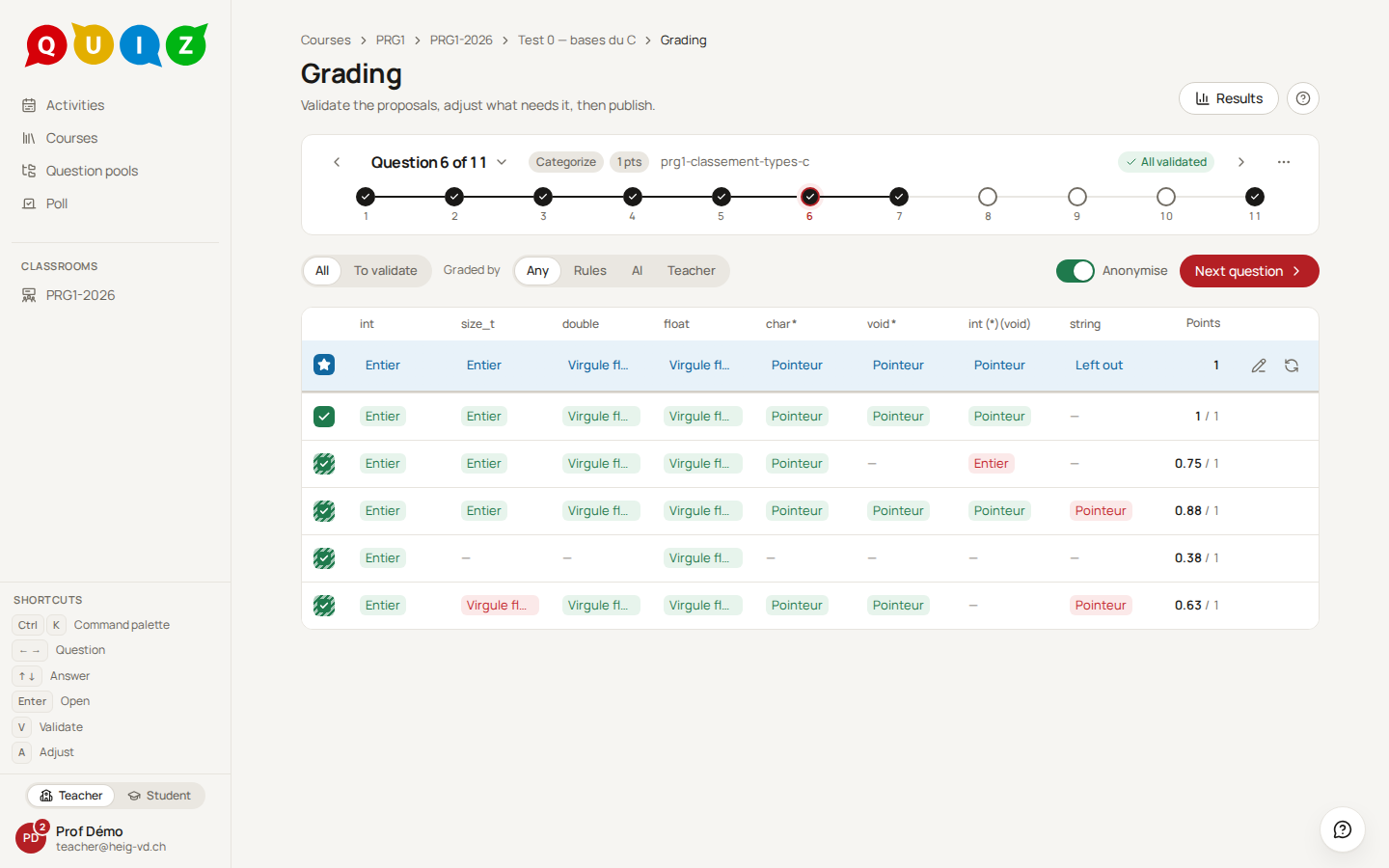
Task: Toggle the Anonymise switch
Action: pyautogui.click(x=1076, y=271)
